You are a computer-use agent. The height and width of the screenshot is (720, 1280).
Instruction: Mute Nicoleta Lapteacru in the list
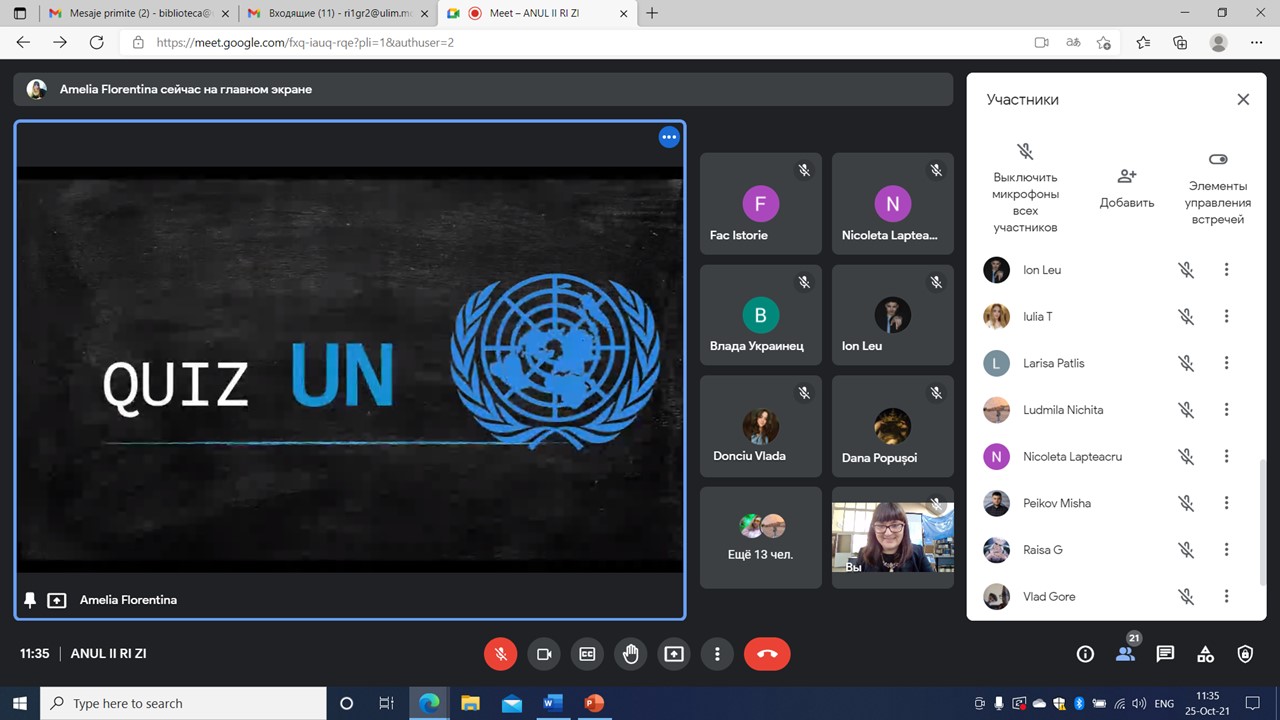(1186, 457)
